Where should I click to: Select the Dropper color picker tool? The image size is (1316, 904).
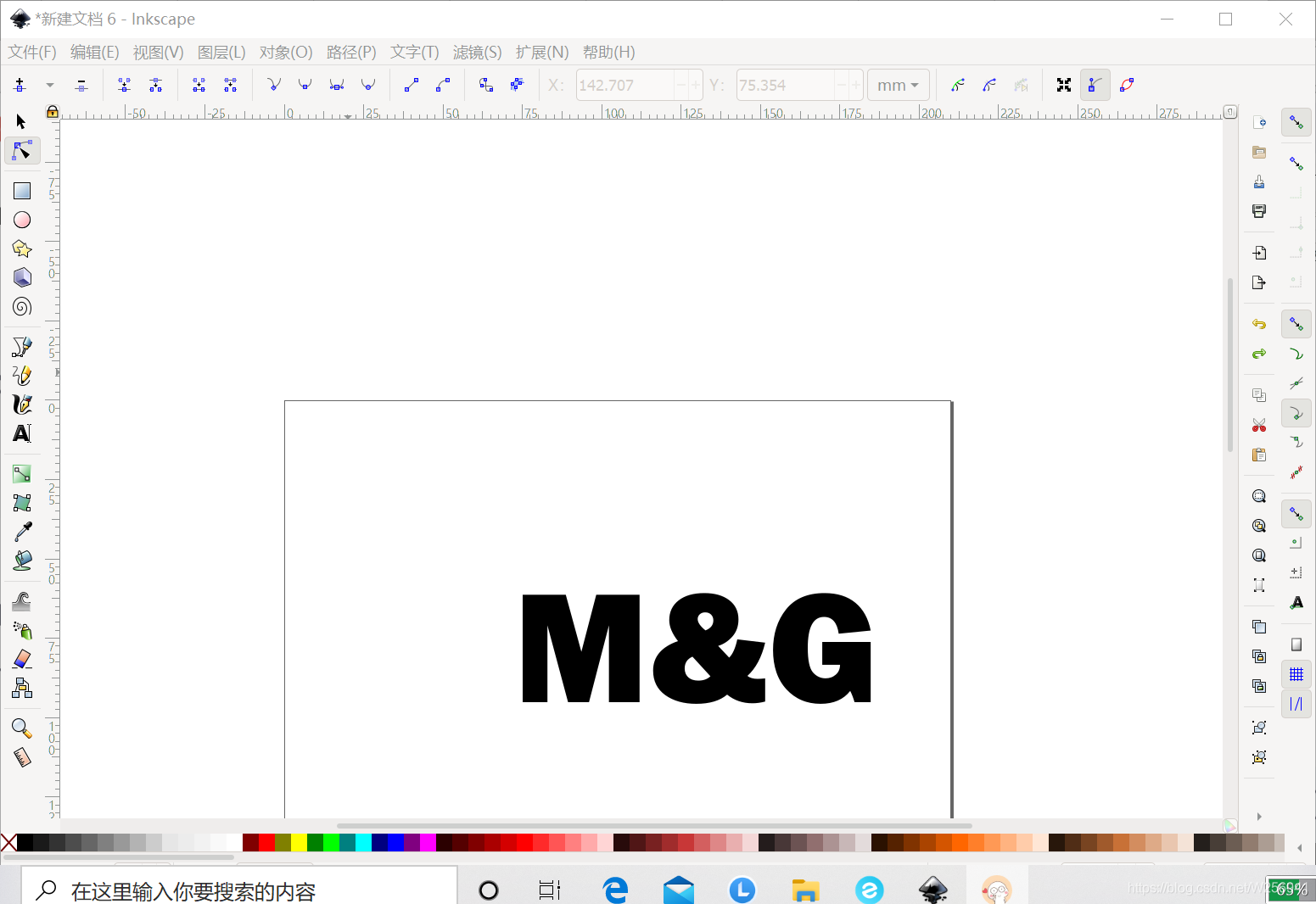pos(22,532)
